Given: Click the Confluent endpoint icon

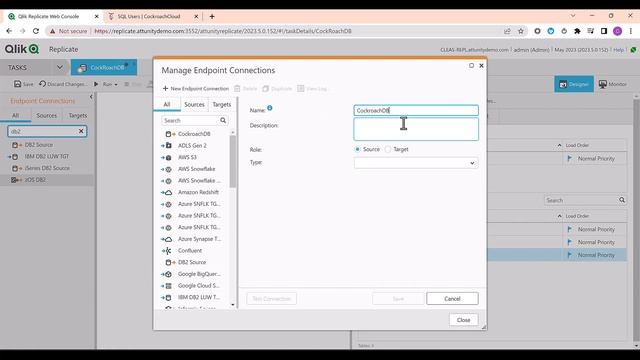Looking at the screenshot, I should 168,251.
